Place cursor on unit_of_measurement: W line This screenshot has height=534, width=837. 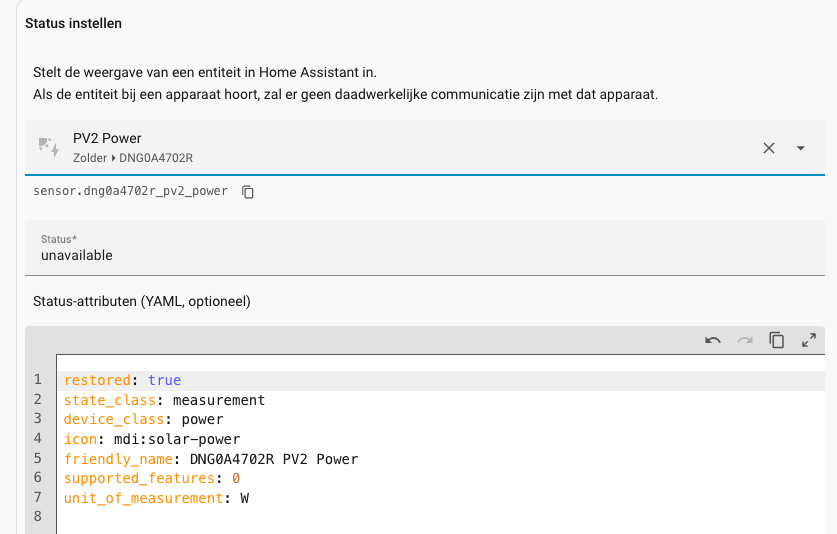click(155, 498)
